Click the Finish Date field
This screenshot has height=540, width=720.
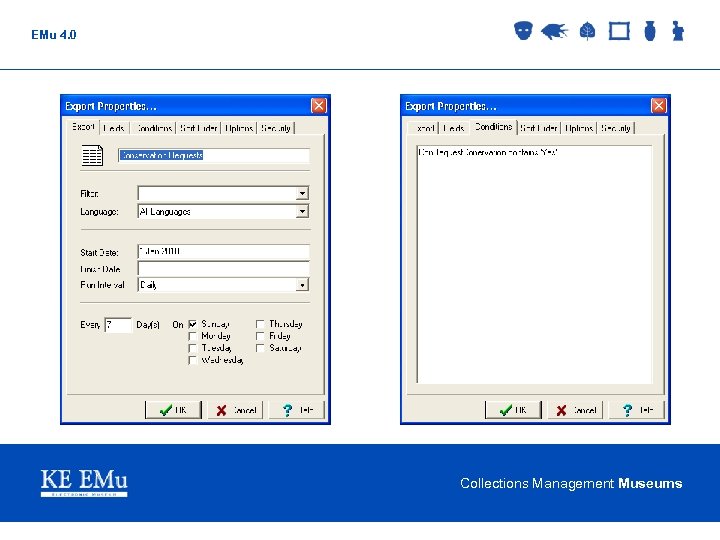[x=223, y=269]
